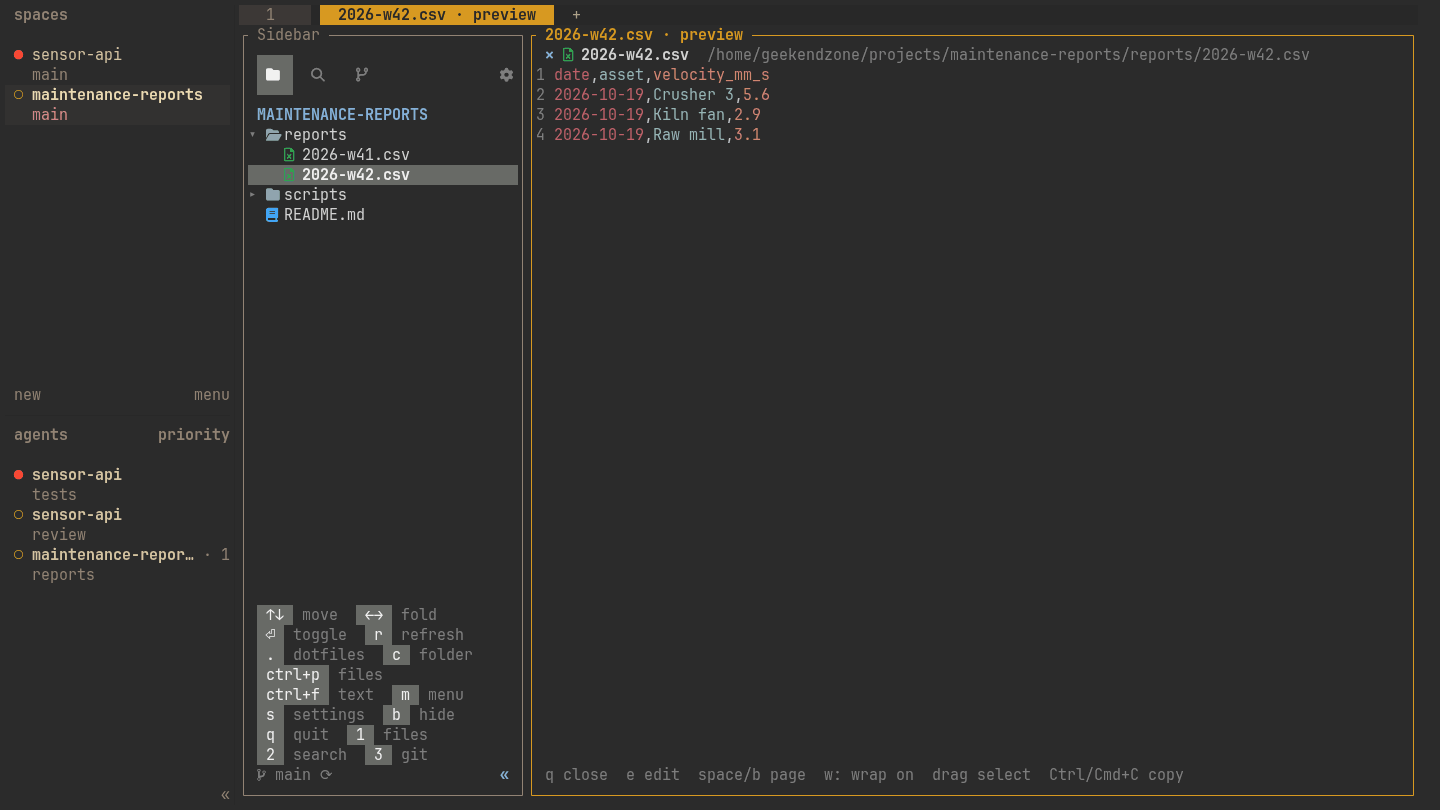
Task: Switch to tab 1
Action: tap(275, 15)
